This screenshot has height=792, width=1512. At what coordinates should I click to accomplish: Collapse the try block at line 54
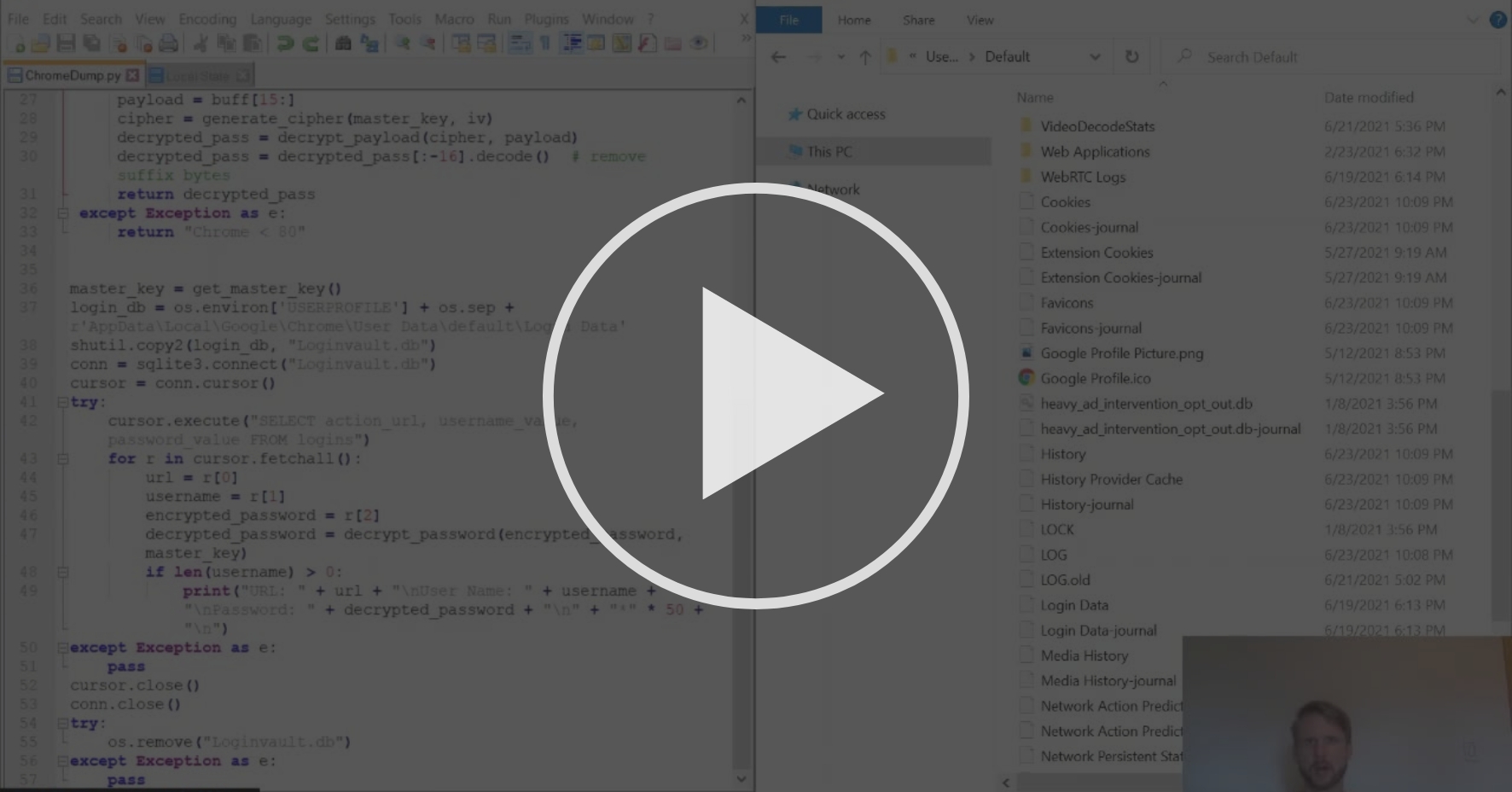62,723
